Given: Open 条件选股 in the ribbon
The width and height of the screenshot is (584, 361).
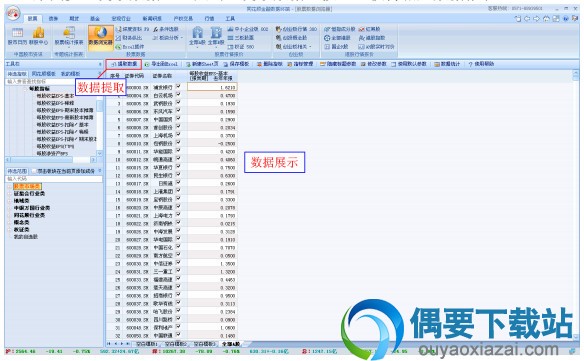Looking at the screenshot, I should tap(166, 29).
